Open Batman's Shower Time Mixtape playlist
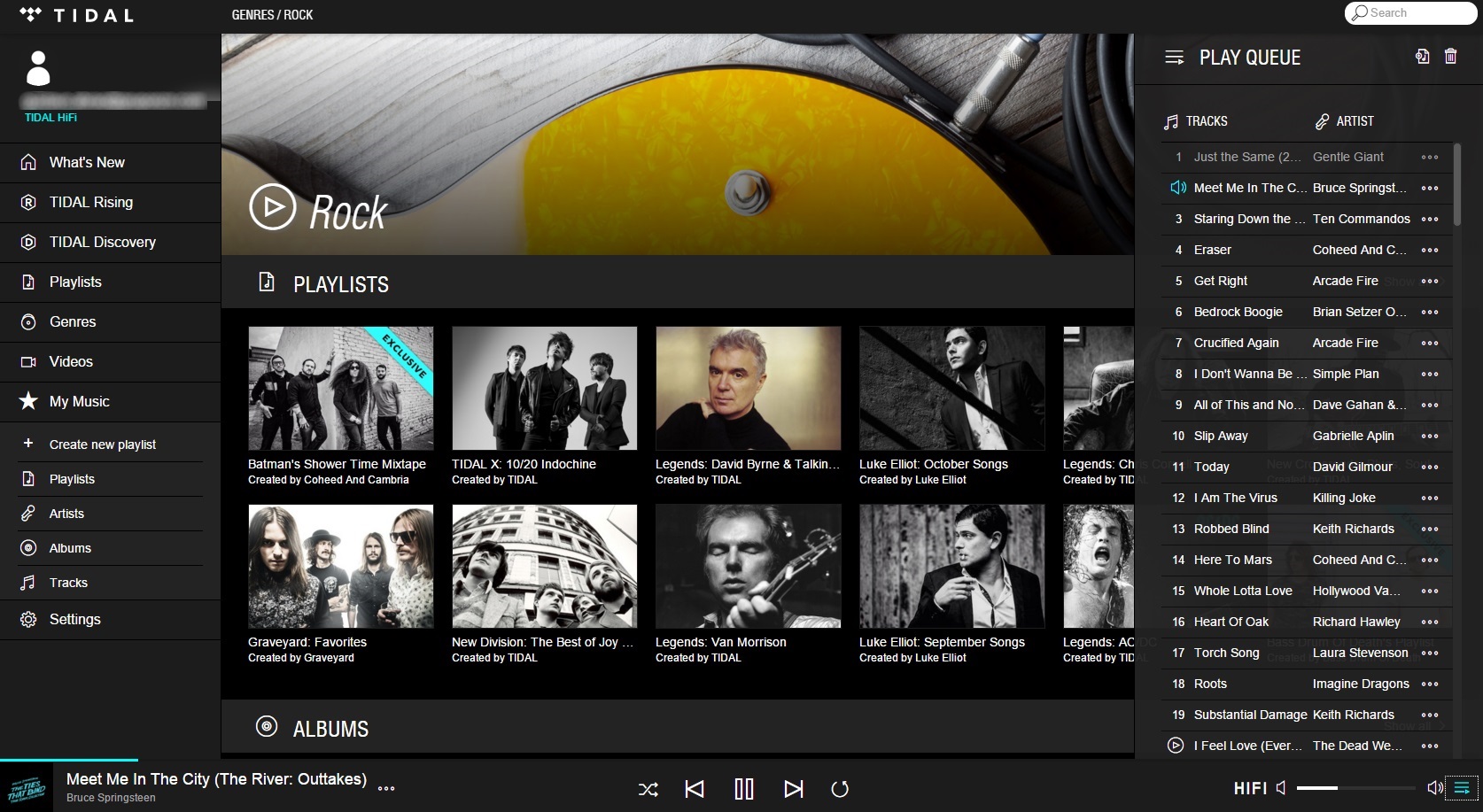The width and height of the screenshot is (1483, 812). click(341, 388)
